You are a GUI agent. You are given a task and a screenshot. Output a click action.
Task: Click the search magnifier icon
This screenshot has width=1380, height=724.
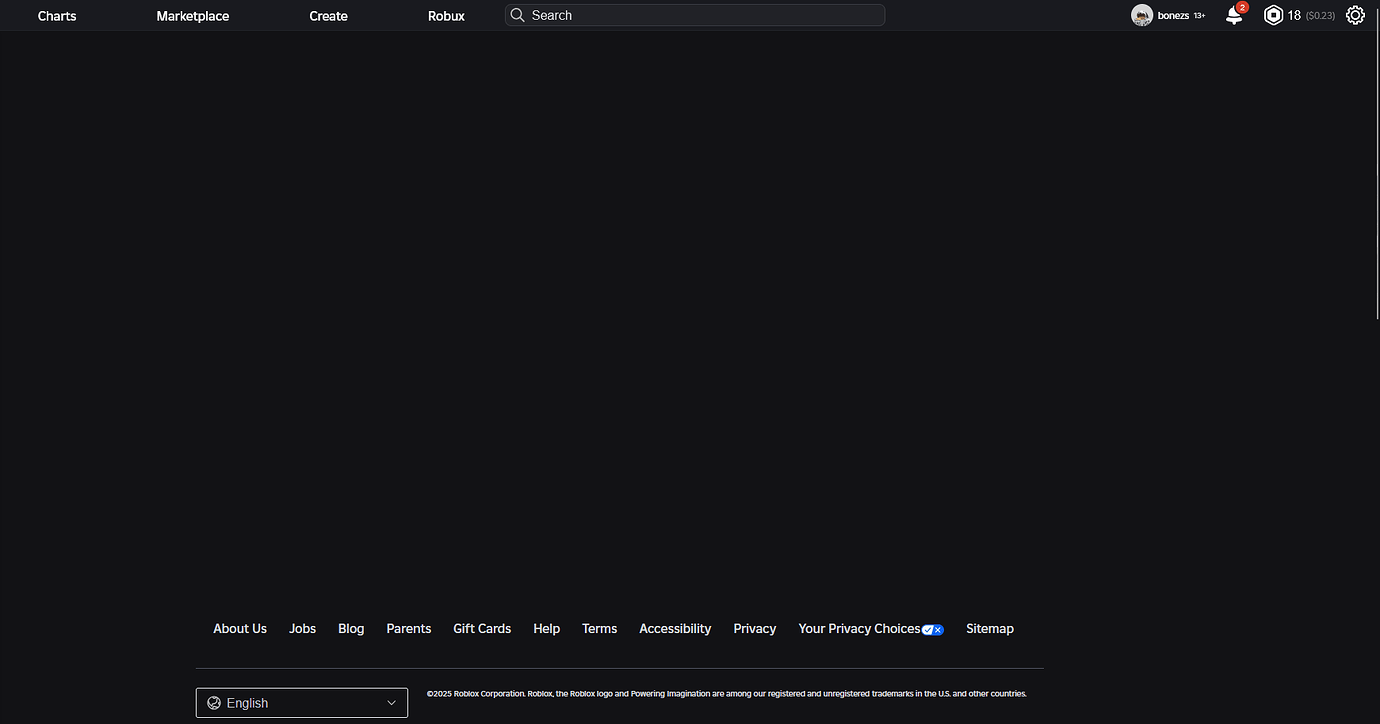click(x=517, y=15)
